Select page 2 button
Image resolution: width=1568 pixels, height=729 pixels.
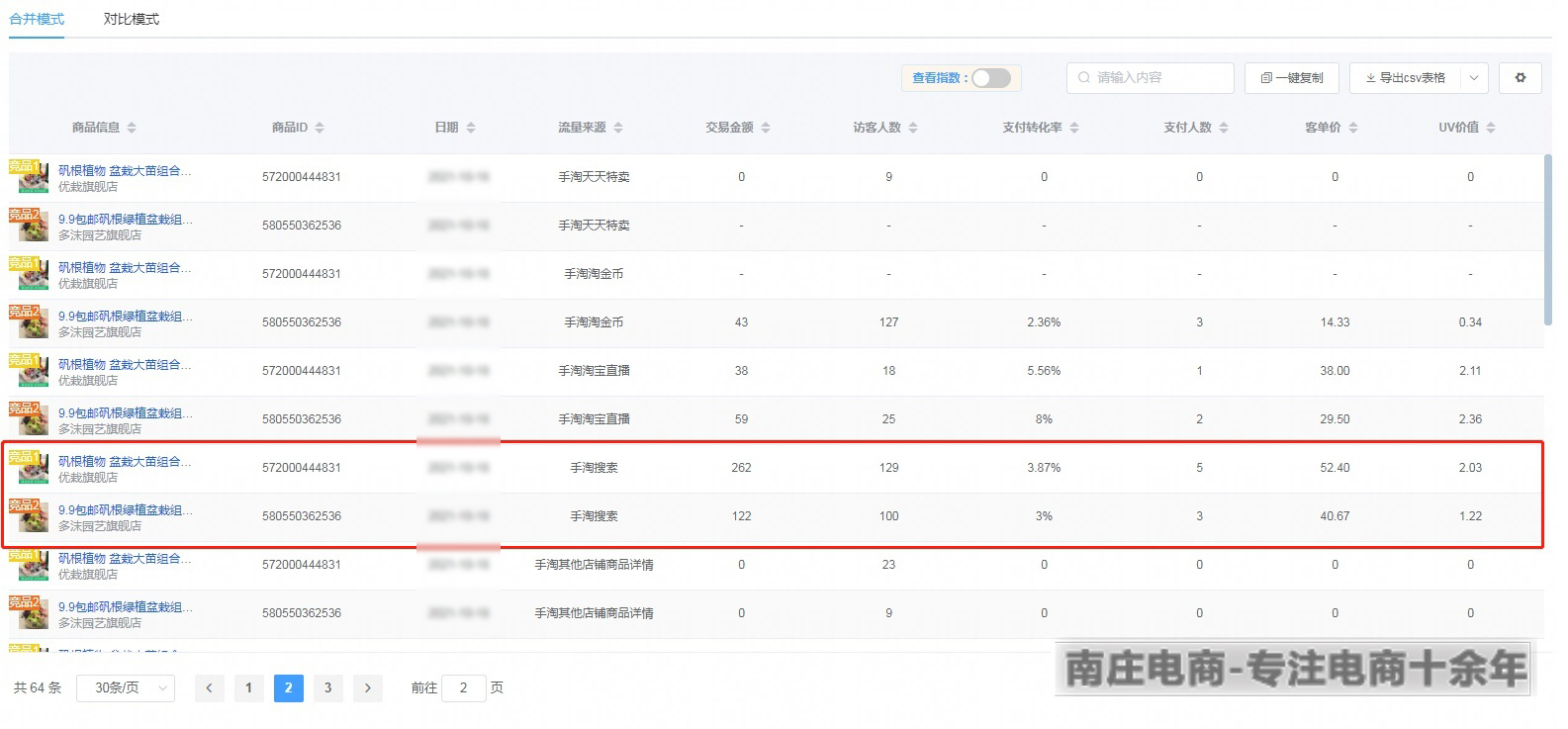(288, 687)
